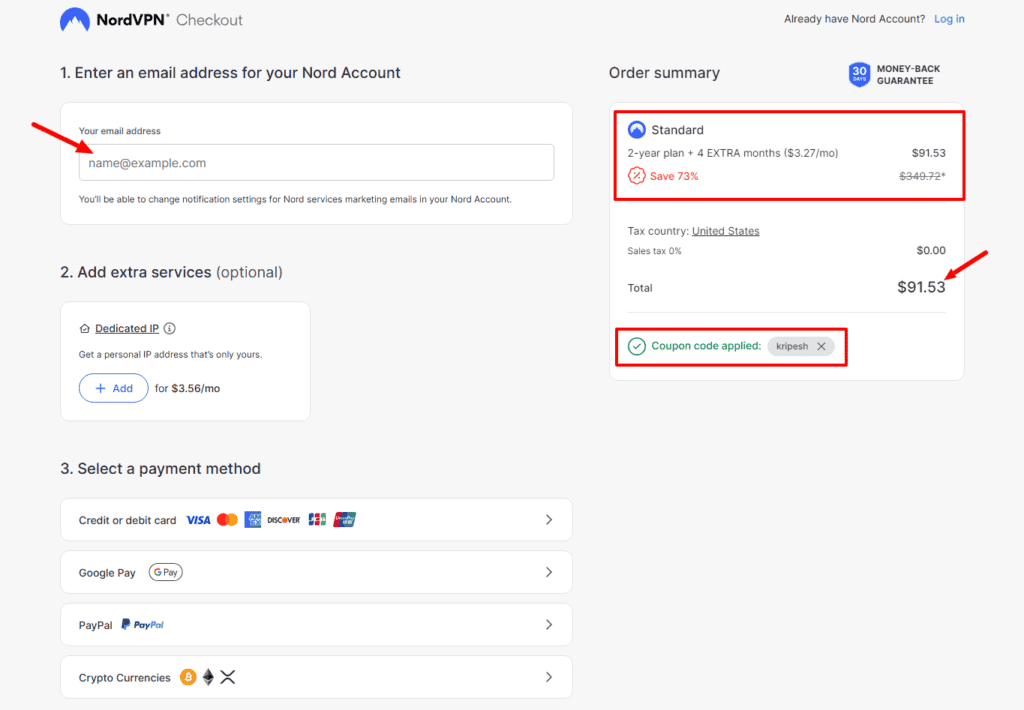Expand the Credit or debit card option
The width and height of the screenshot is (1024, 710).
point(548,519)
